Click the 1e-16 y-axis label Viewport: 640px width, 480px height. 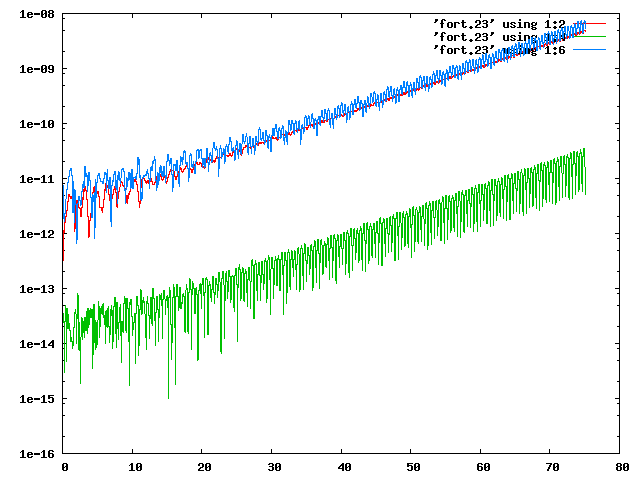coord(37,454)
